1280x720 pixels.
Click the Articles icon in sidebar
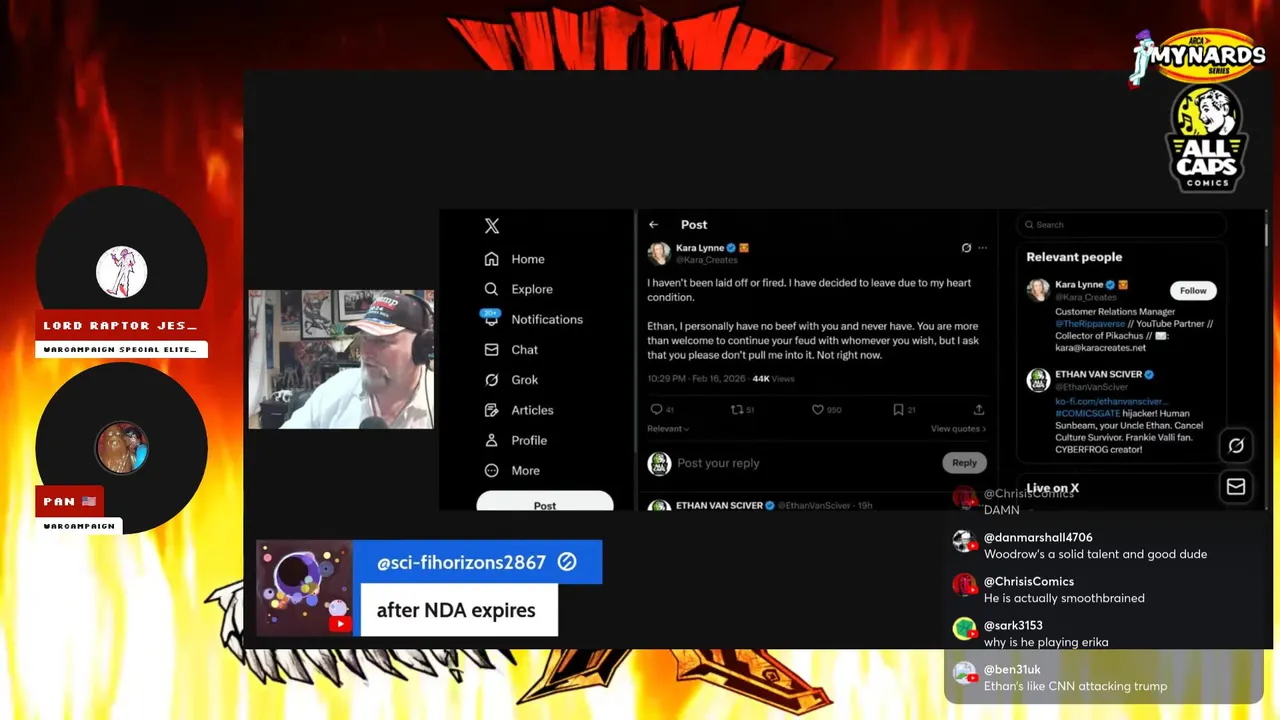tap(491, 410)
